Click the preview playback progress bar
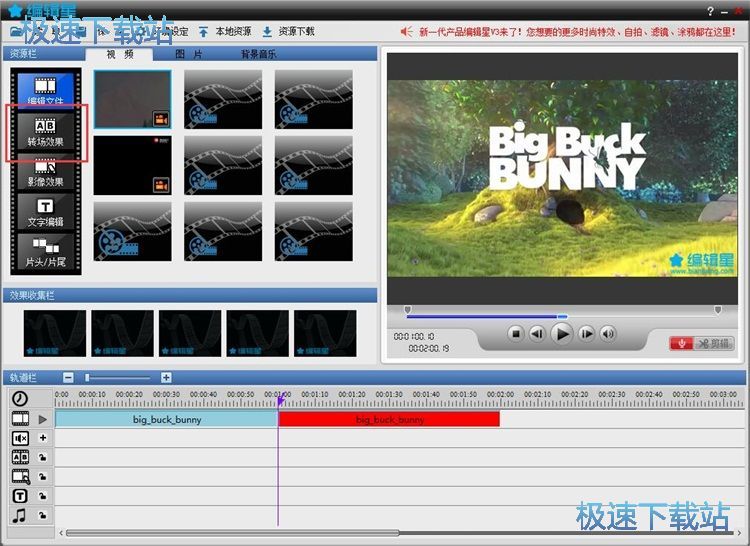This screenshot has height=546, width=750. pos(562,316)
